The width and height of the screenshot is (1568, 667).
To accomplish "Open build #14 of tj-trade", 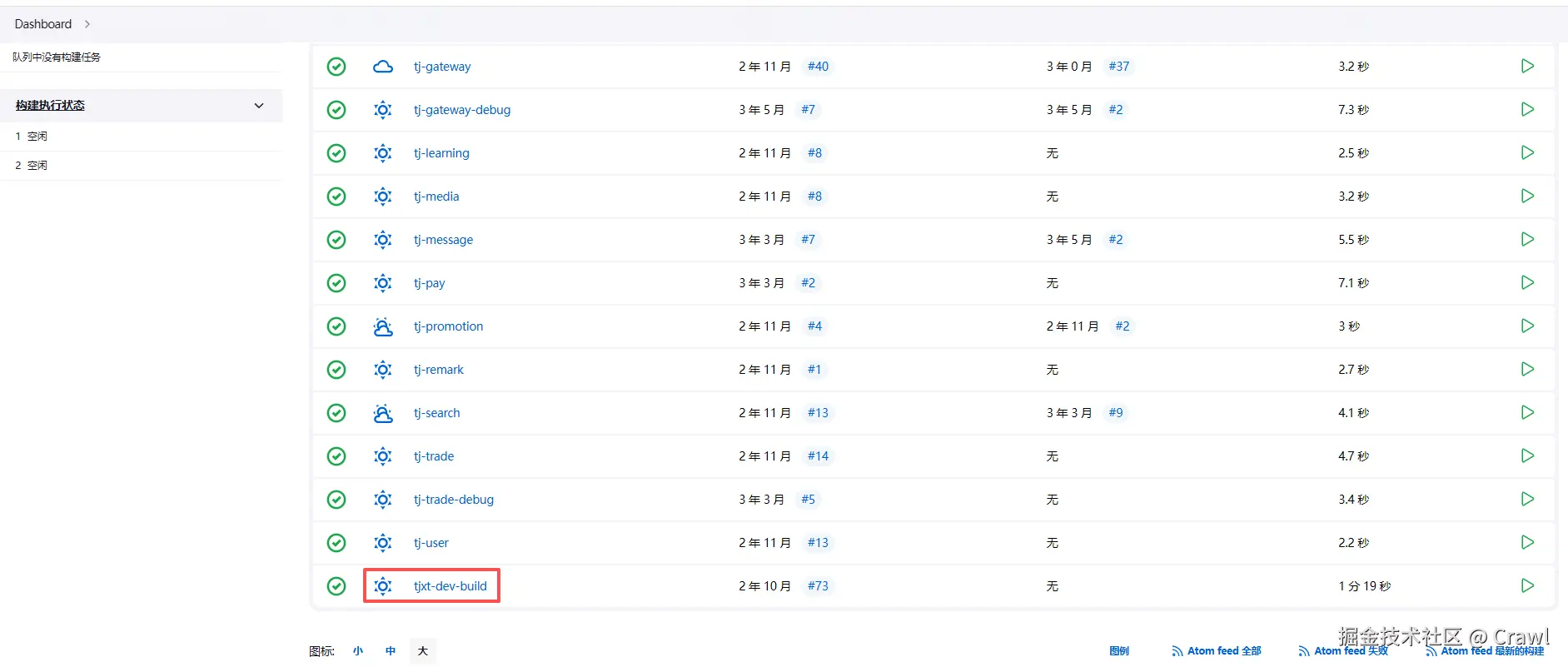I will coord(818,456).
